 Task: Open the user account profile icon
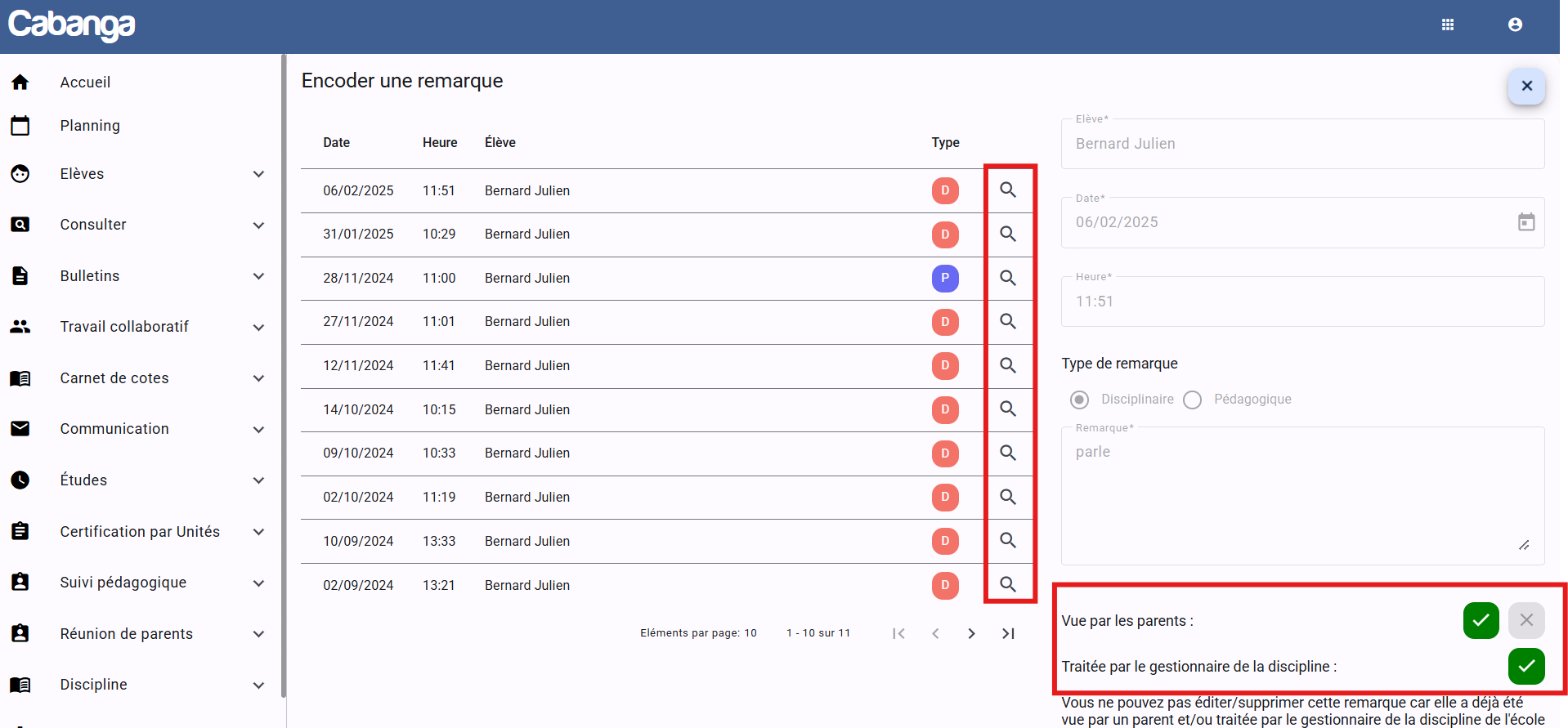click(x=1515, y=25)
